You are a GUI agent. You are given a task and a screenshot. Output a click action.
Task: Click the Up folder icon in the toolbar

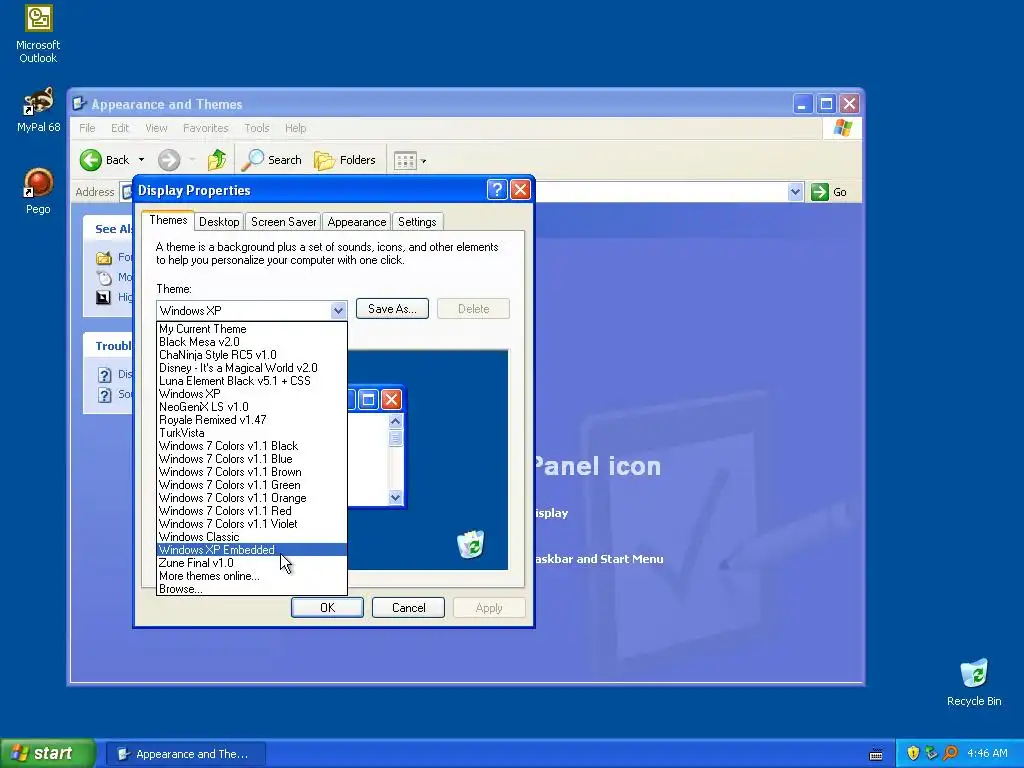[x=217, y=160]
